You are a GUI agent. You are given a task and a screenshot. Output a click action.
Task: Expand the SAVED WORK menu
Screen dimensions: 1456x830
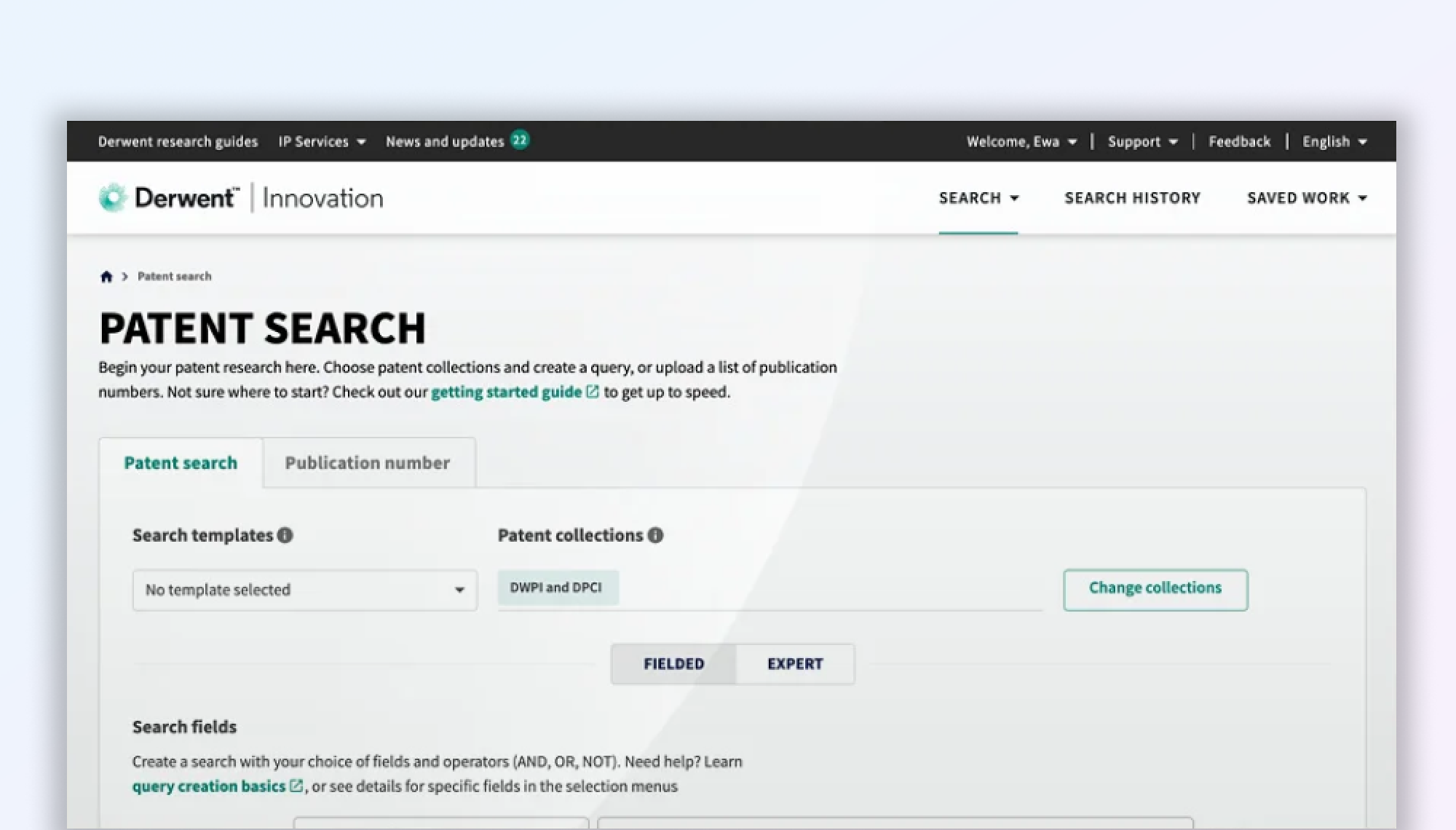tap(1306, 198)
